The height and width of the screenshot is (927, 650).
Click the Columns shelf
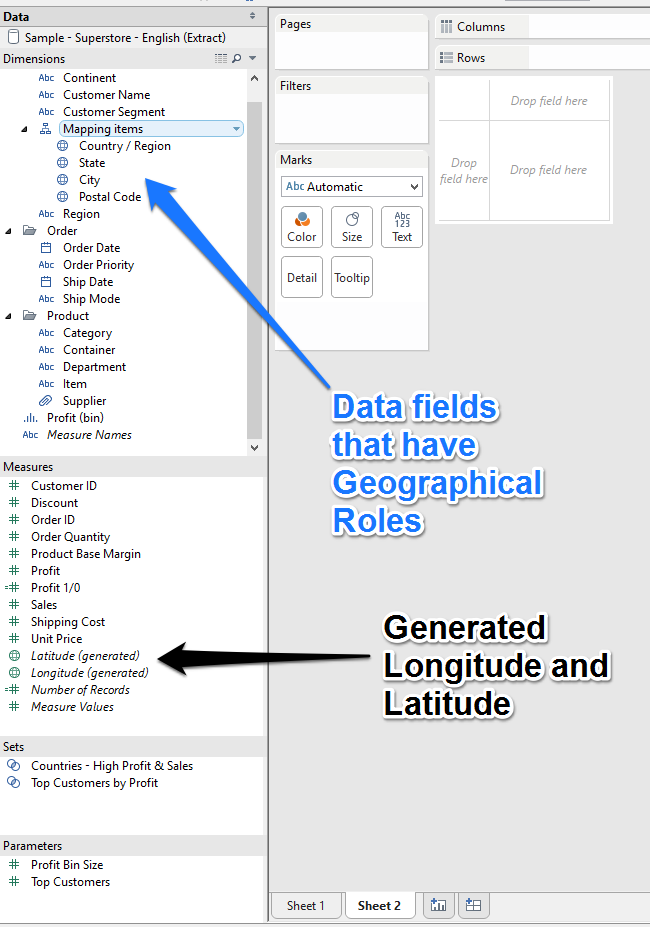click(x=542, y=27)
